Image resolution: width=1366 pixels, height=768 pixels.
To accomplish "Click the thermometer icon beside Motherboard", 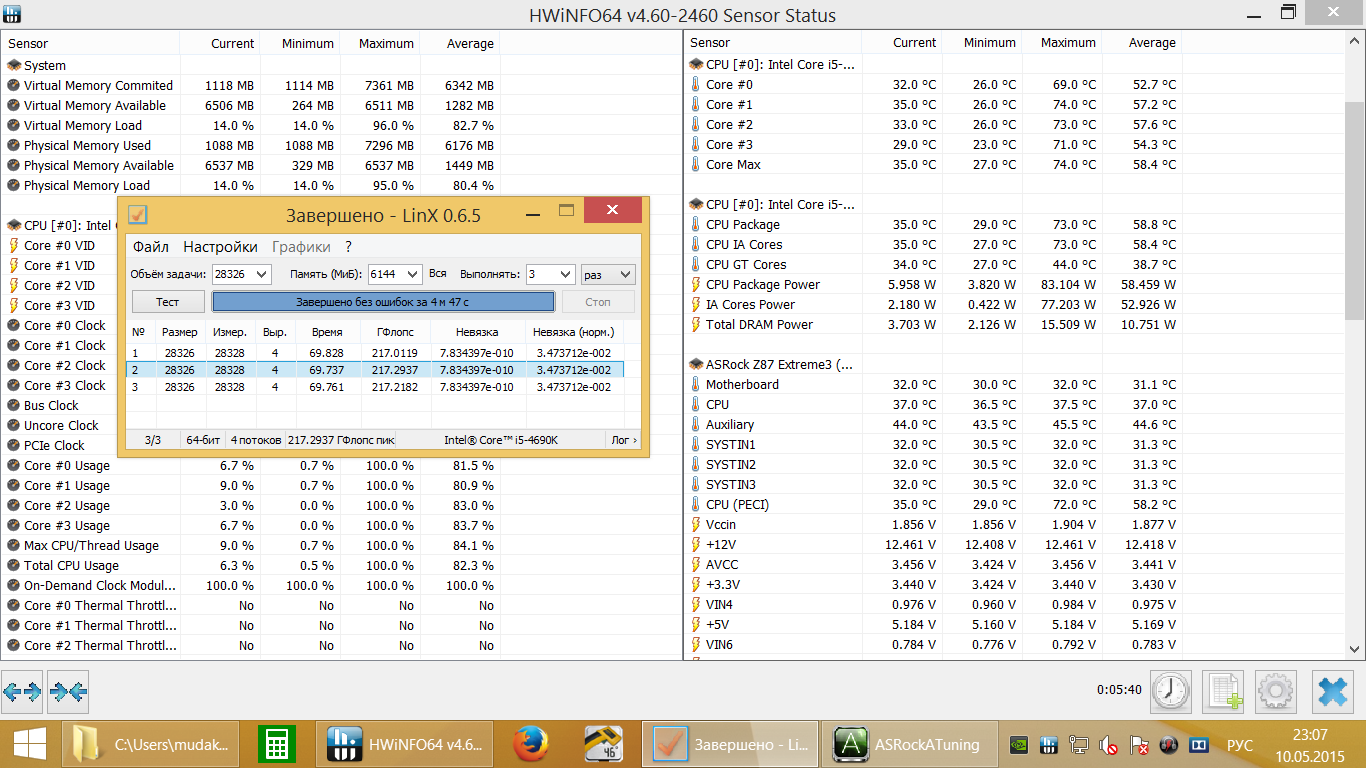I will coord(696,385).
